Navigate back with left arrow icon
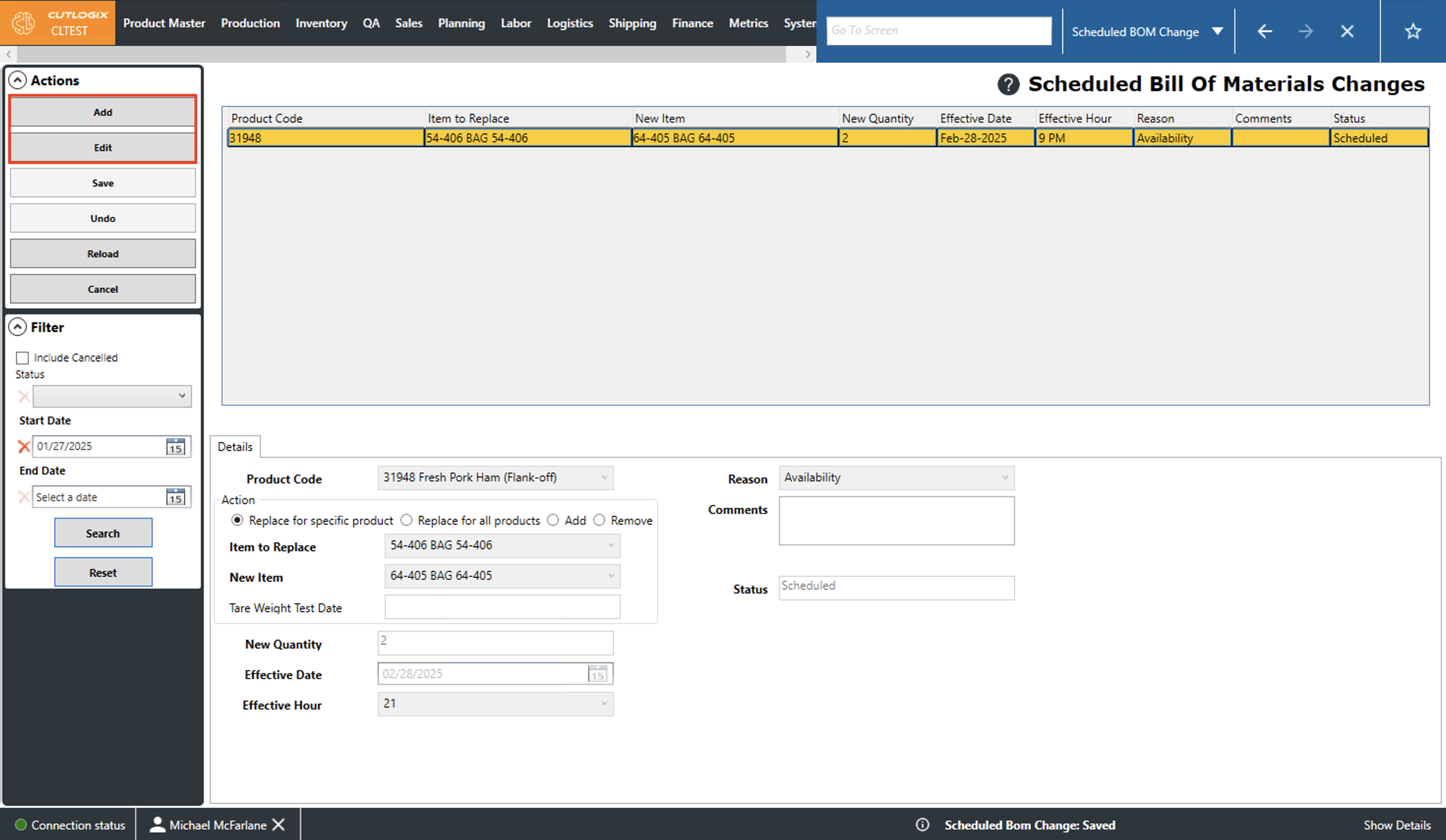 pyautogui.click(x=1265, y=31)
